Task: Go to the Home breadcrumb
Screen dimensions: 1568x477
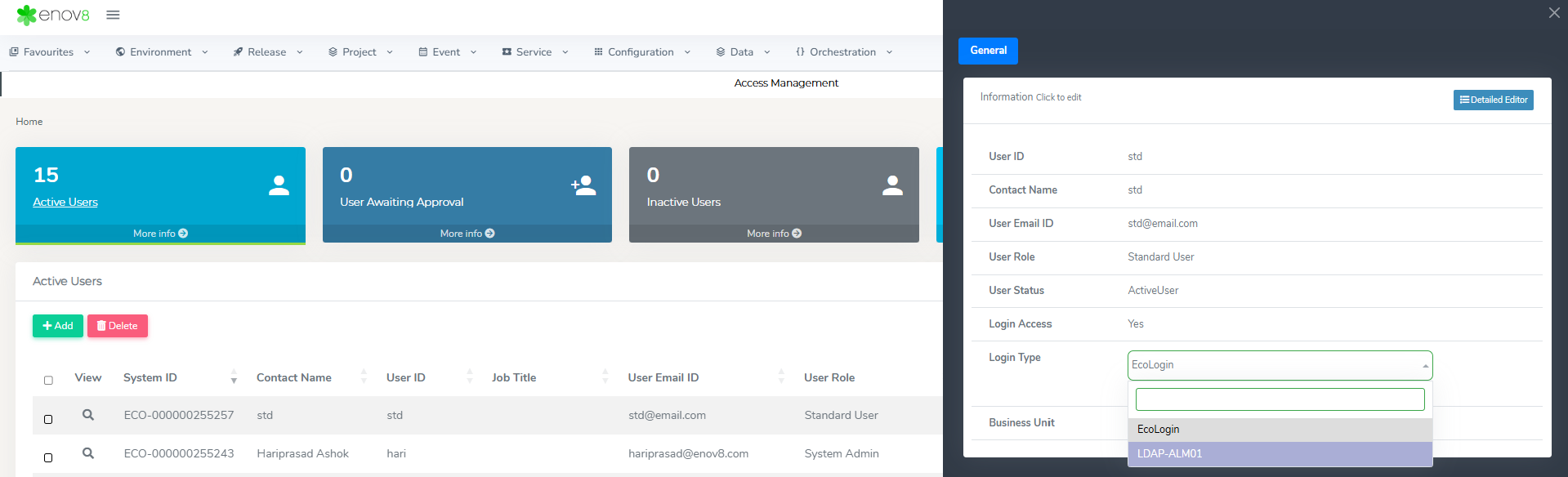Action: click(29, 122)
